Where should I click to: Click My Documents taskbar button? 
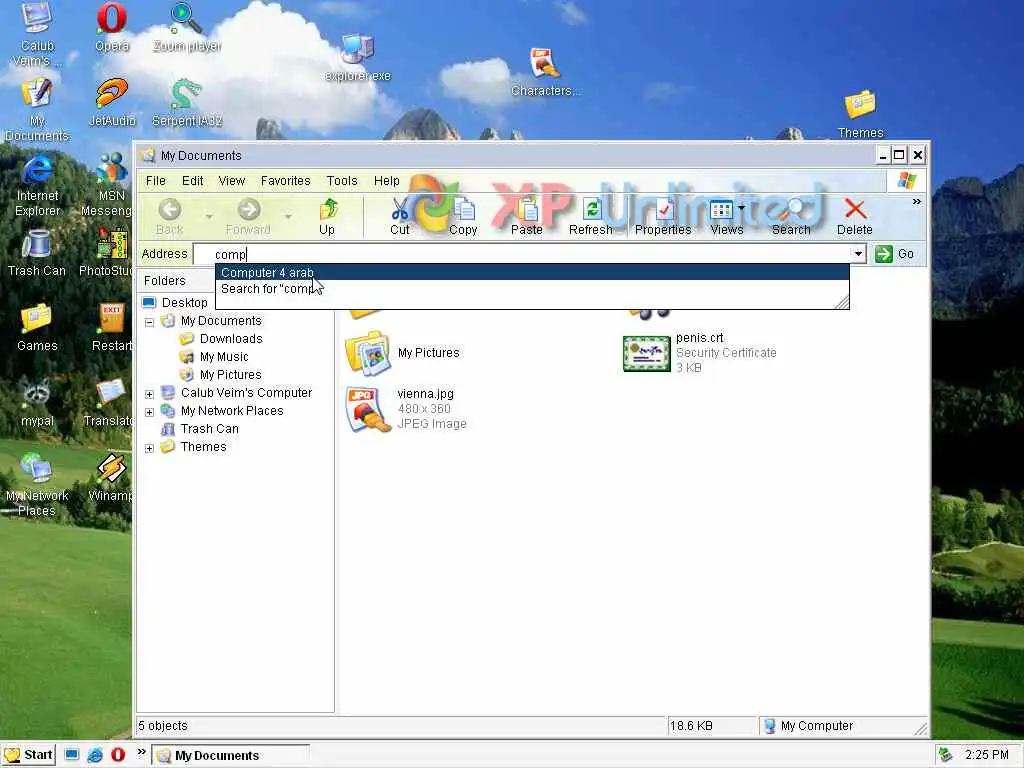(x=231, y=755)
